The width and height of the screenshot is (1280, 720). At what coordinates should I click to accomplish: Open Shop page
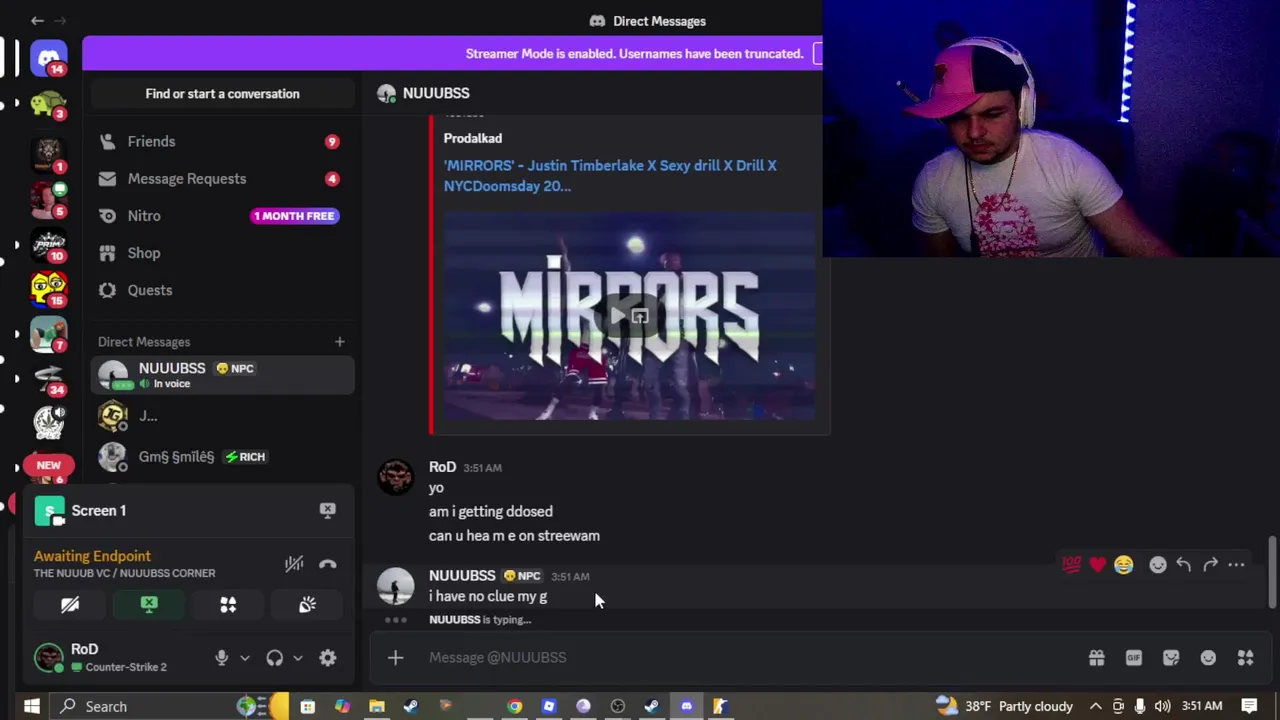[x=222, y=252]
